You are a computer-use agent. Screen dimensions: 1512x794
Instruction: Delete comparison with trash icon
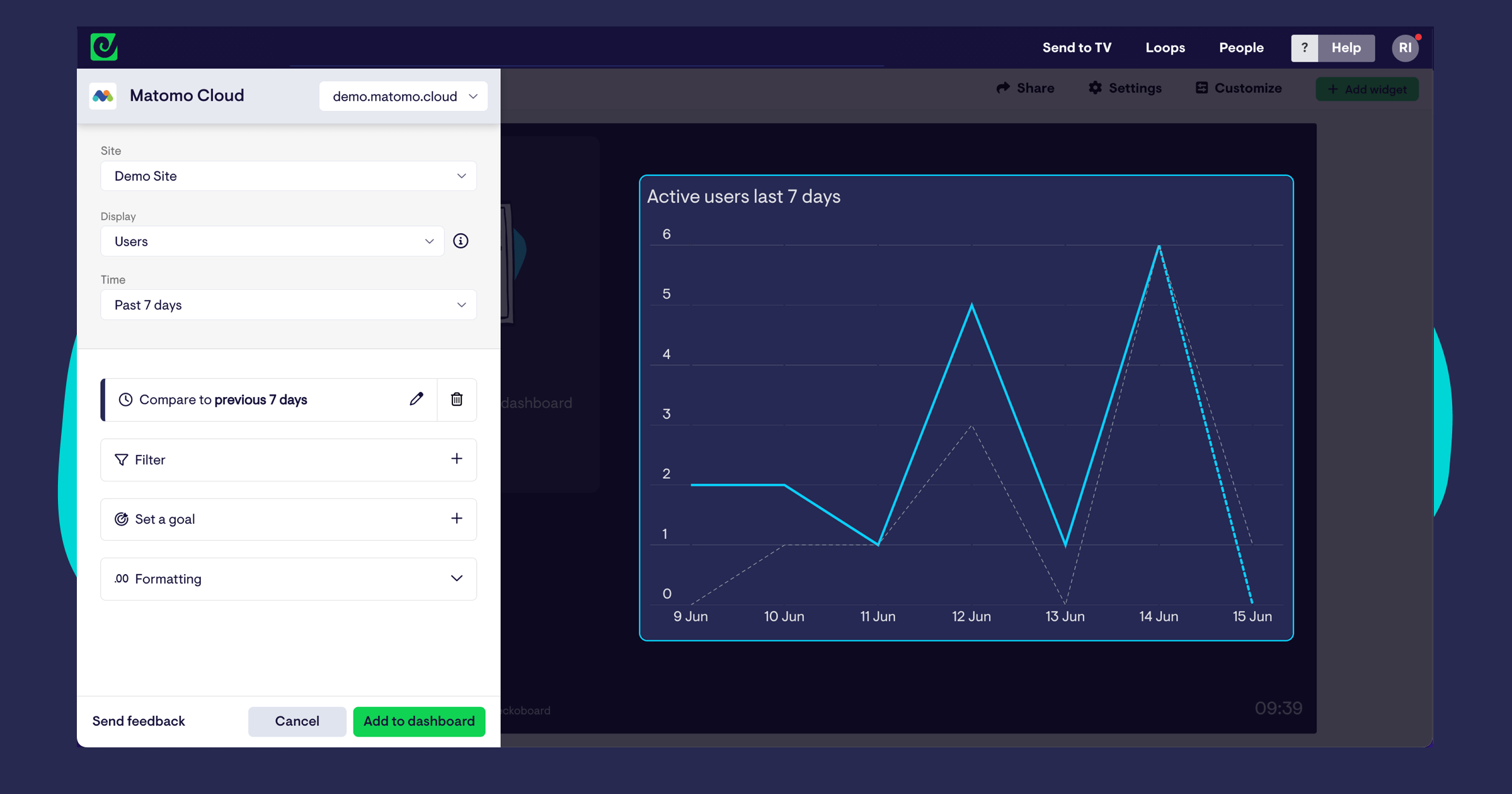tap(457, 399)
